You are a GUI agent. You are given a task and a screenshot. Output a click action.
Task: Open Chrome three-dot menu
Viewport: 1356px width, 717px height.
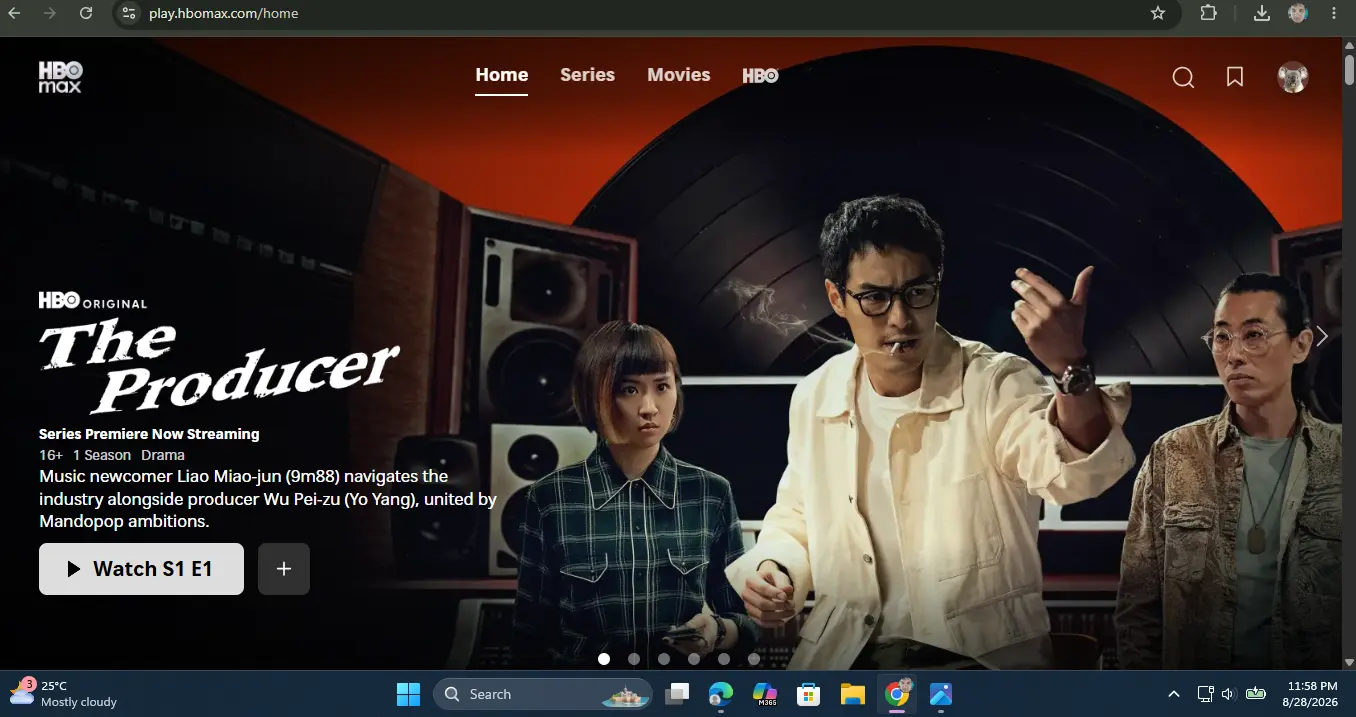click(1334, 13)
